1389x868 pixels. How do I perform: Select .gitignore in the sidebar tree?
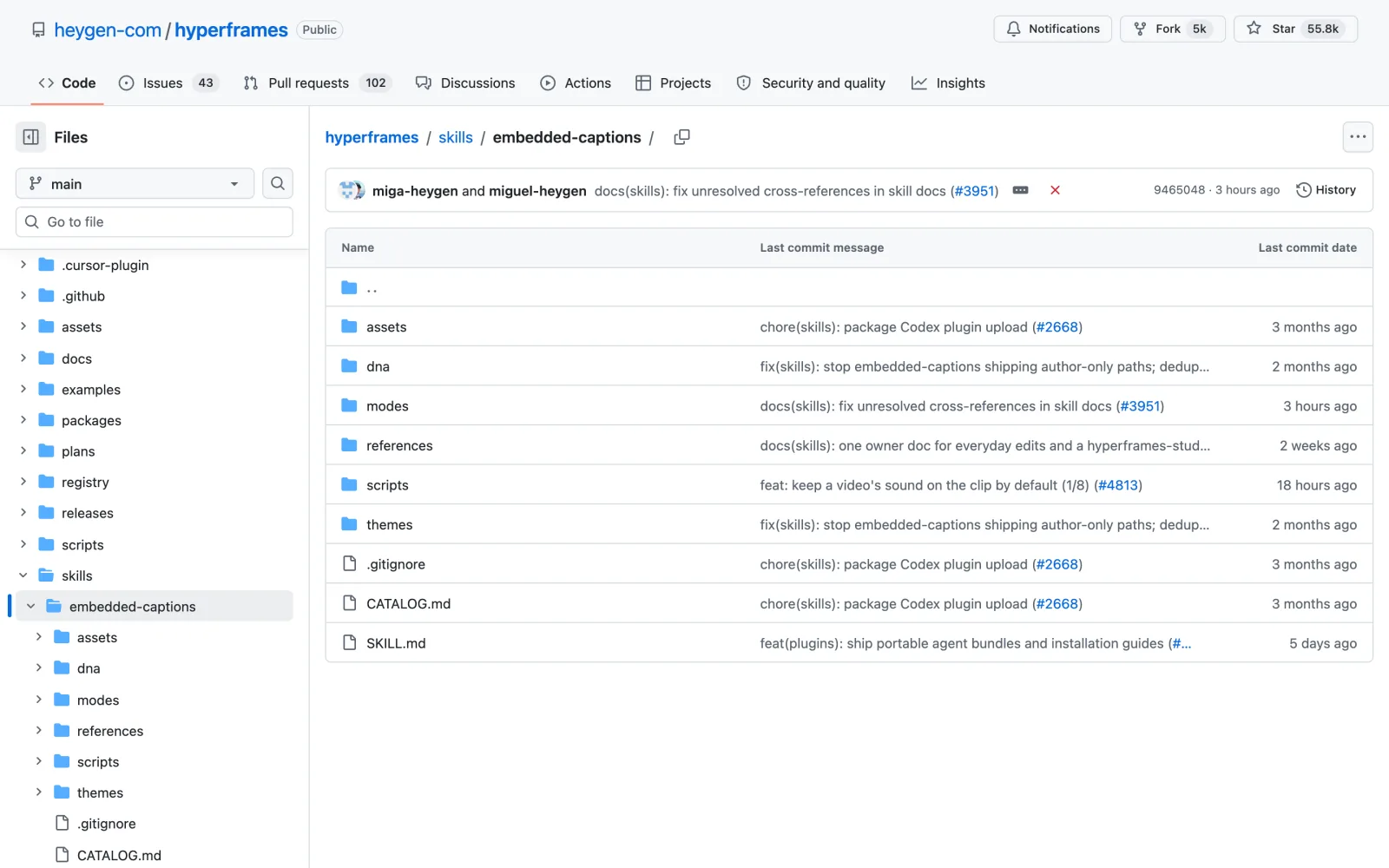tap(107, 824)
